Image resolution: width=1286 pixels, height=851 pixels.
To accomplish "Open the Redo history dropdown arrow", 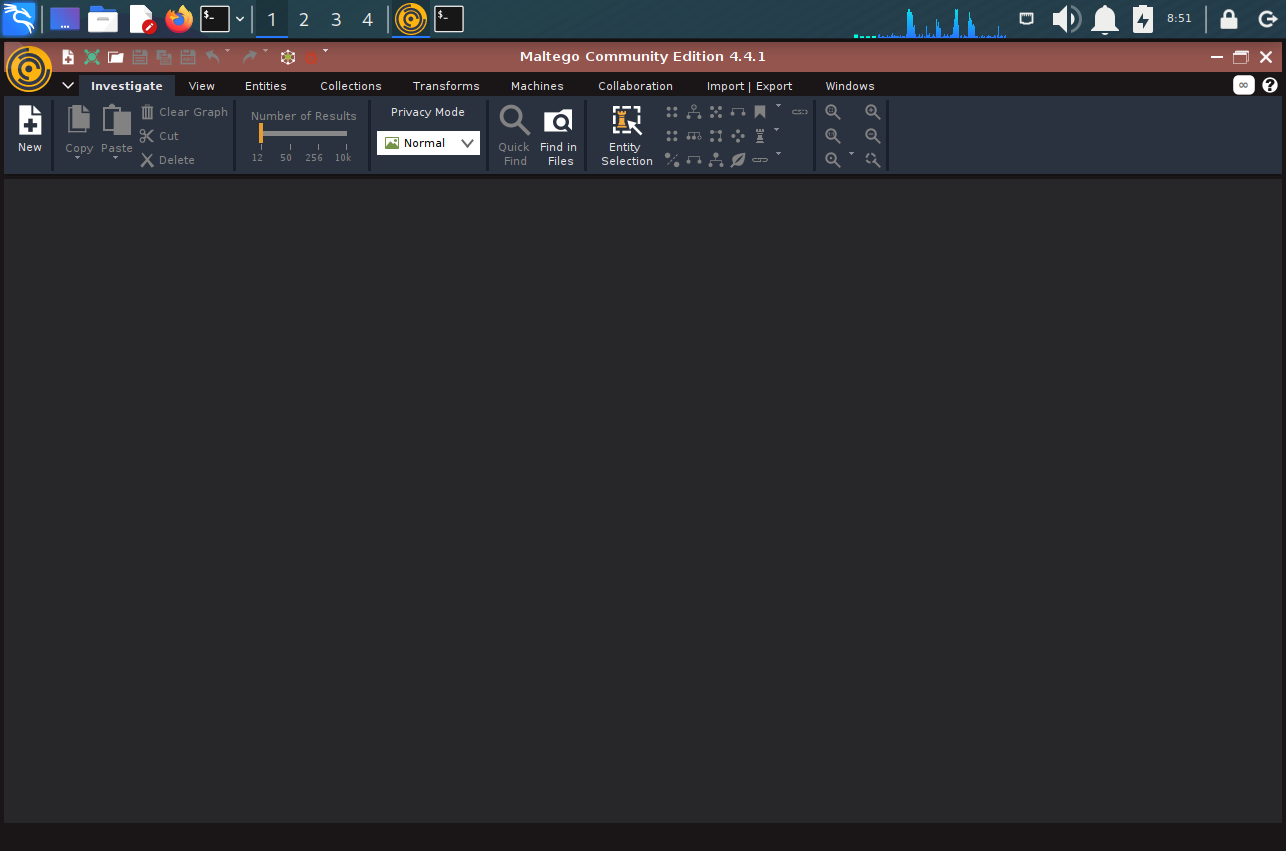I will [265, 52].
